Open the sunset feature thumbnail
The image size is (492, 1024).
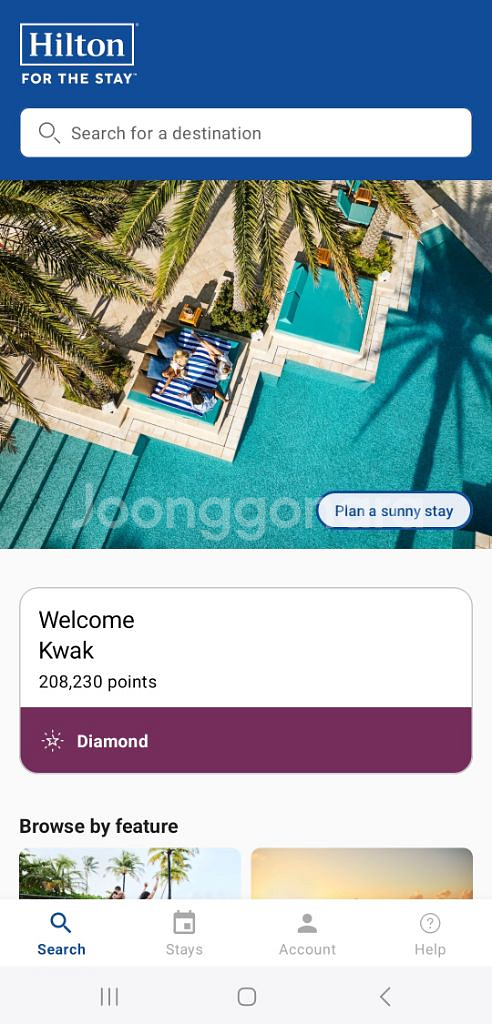[361, 873]
